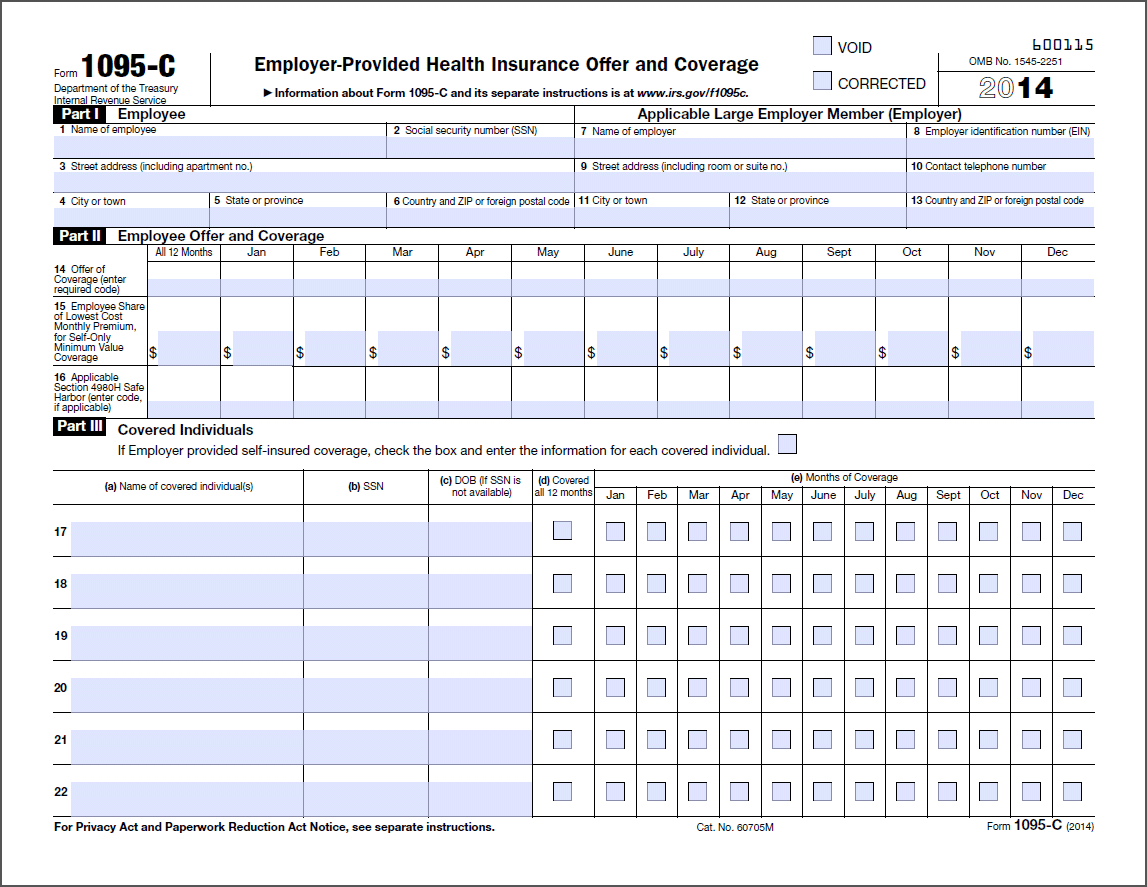This screenshot has height=887, width=1147.
Task: Check 'Covered all 12 months' for row 17
Action: pos(562,531)
